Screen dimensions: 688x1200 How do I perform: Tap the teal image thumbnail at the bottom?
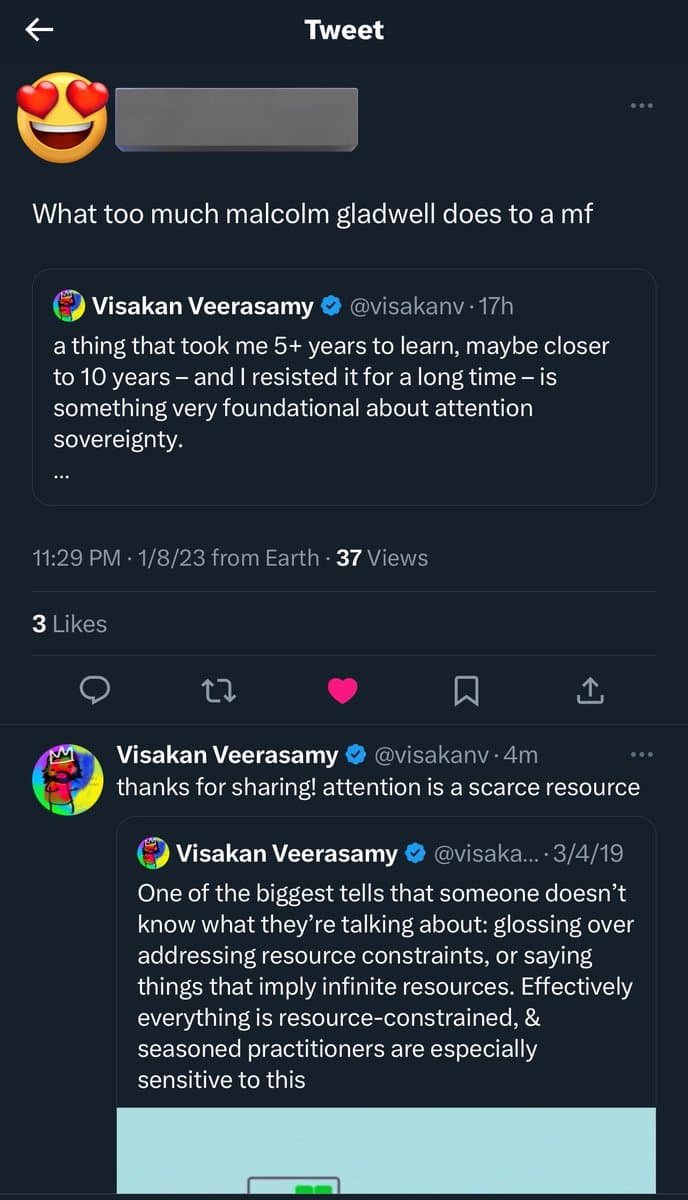[386, 1150]
